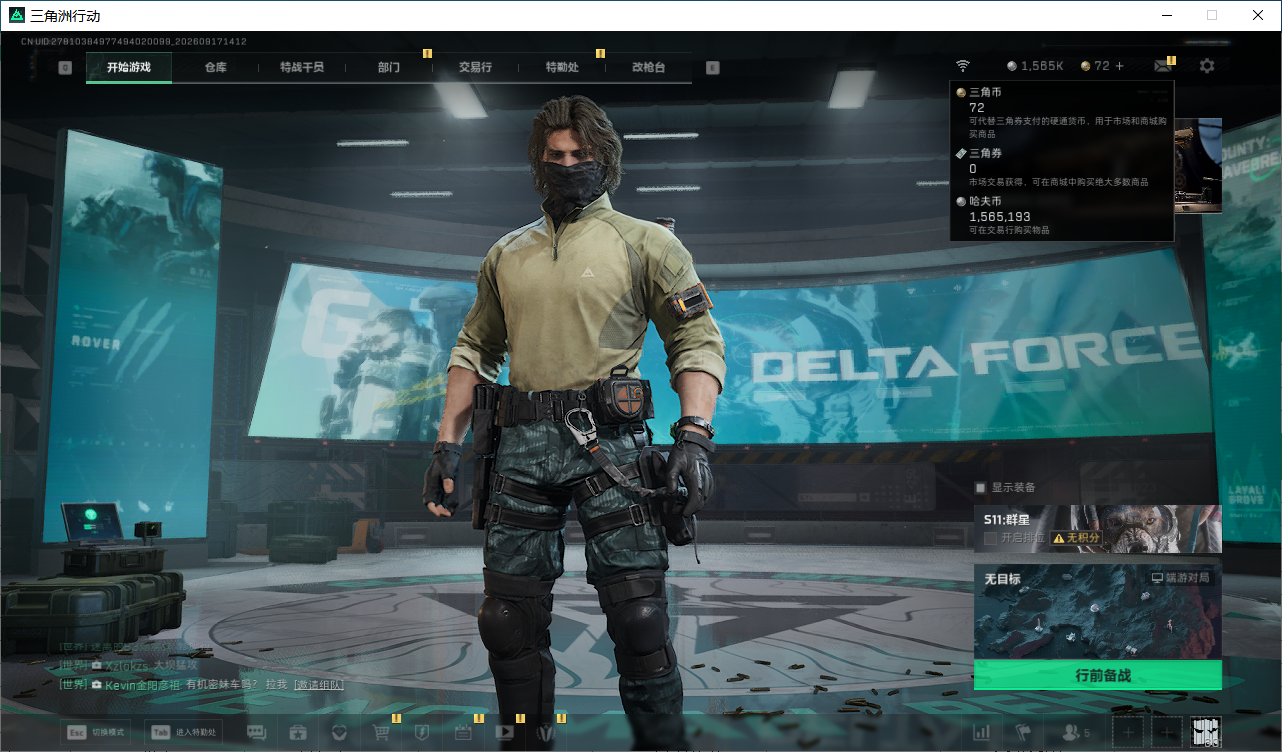The image size is (1282, 752).
Task: Toggle the 显示装备 checkbox
Action: (981, 487)
